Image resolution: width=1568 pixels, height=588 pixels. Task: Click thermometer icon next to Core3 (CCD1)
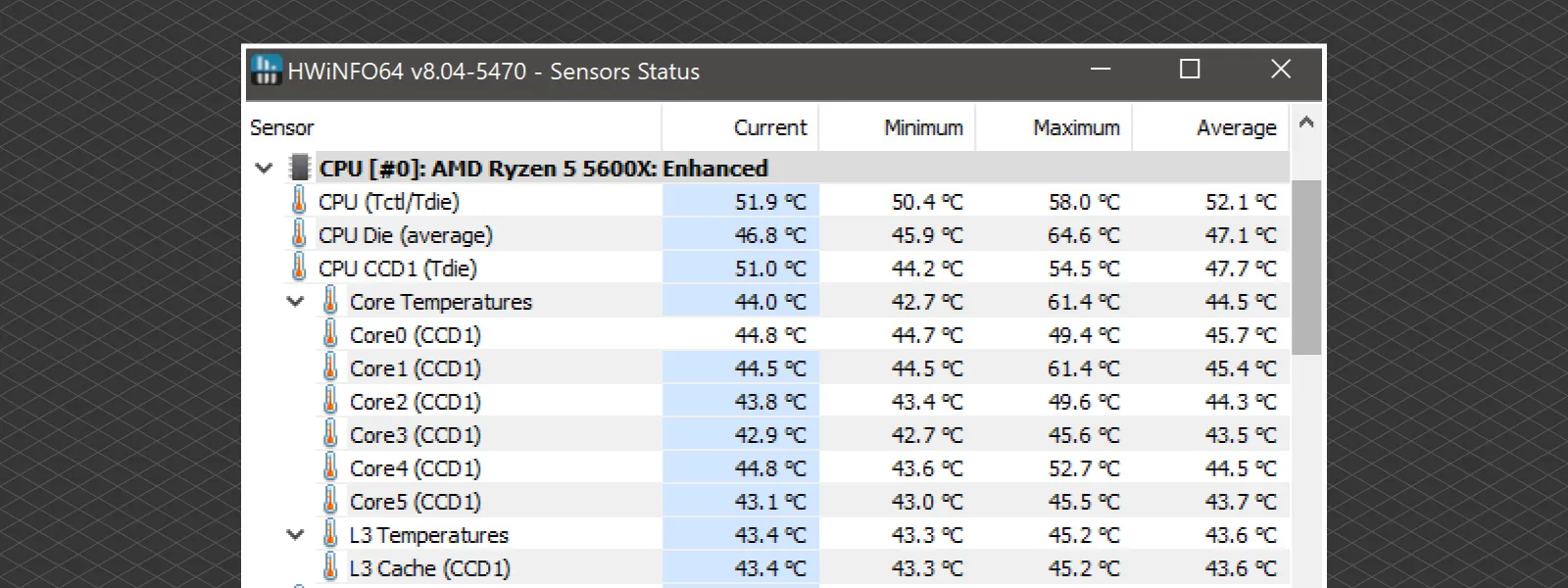tap(330, 434)
